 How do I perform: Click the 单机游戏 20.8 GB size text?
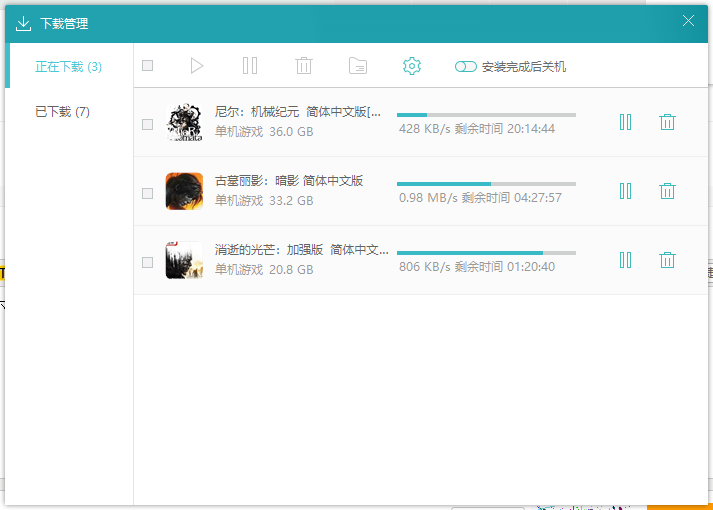(x=264, y=270)
